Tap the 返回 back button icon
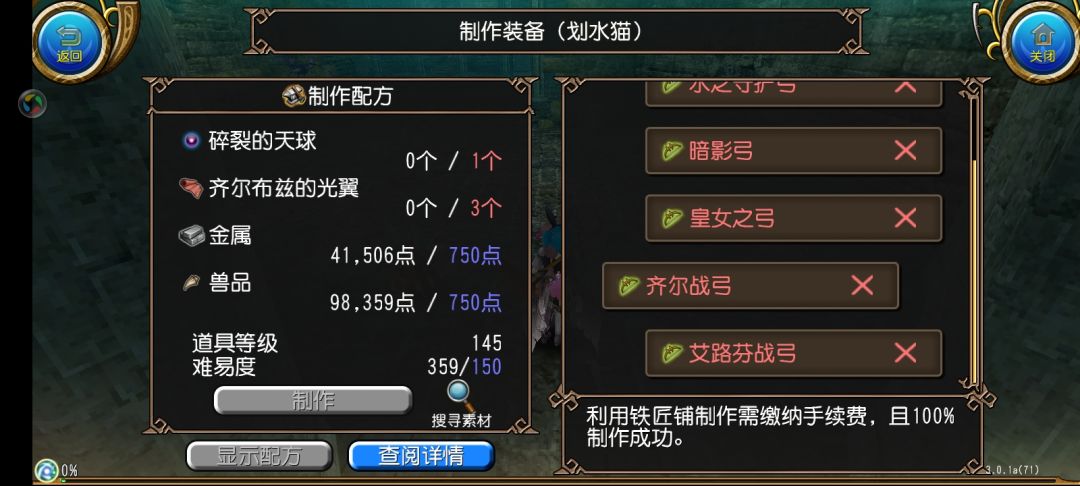The width and height of the screenshot is (1080, 486). (69, 41)
